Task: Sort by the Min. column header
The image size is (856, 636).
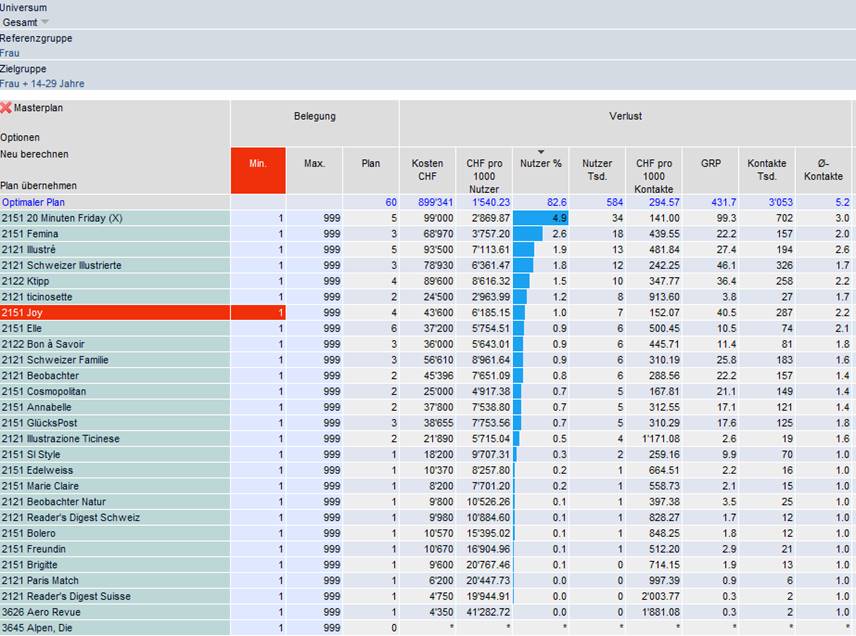Action: click(258, 170)
